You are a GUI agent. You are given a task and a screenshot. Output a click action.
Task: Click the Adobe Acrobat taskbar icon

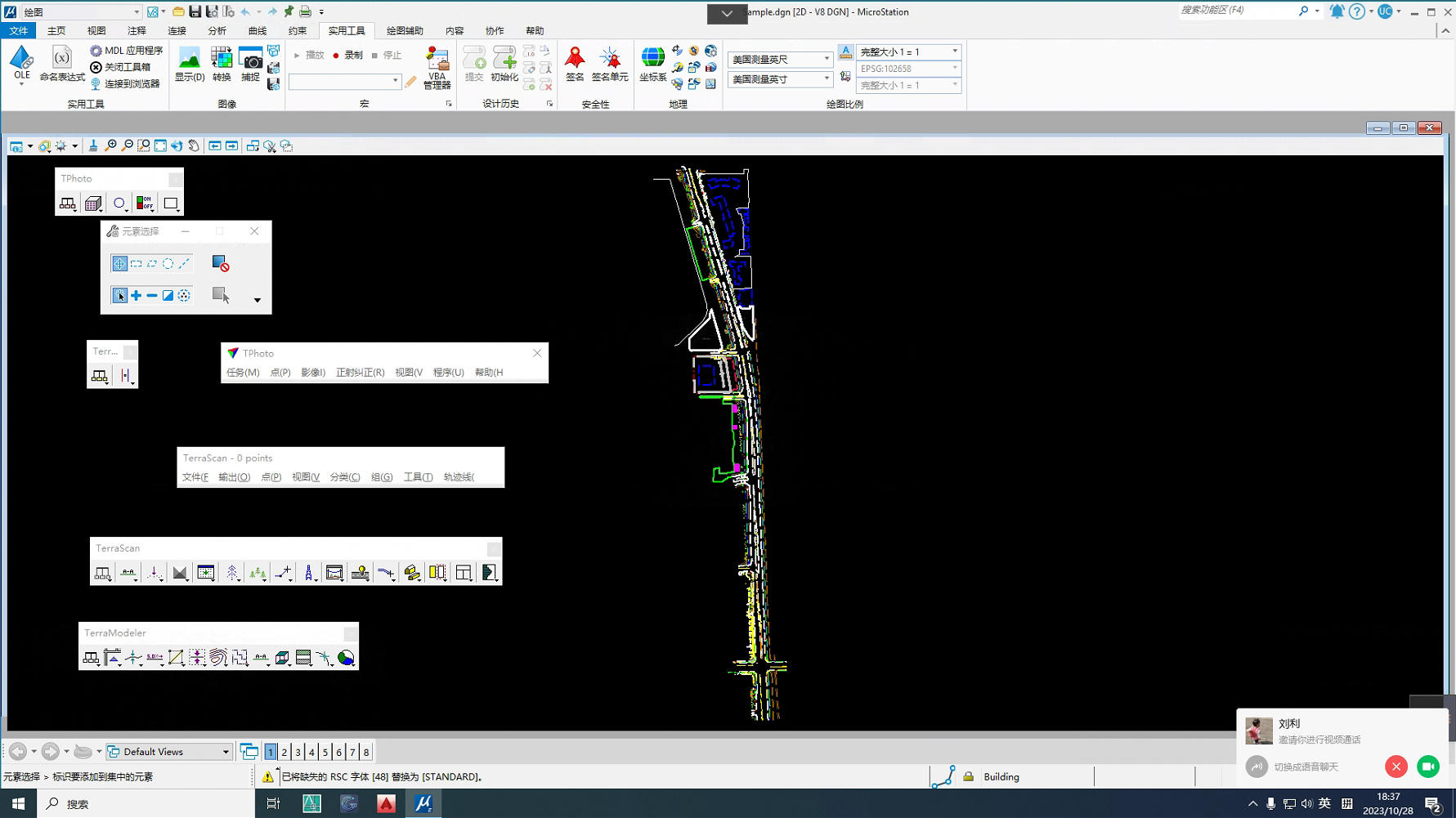tap(386, 804)
